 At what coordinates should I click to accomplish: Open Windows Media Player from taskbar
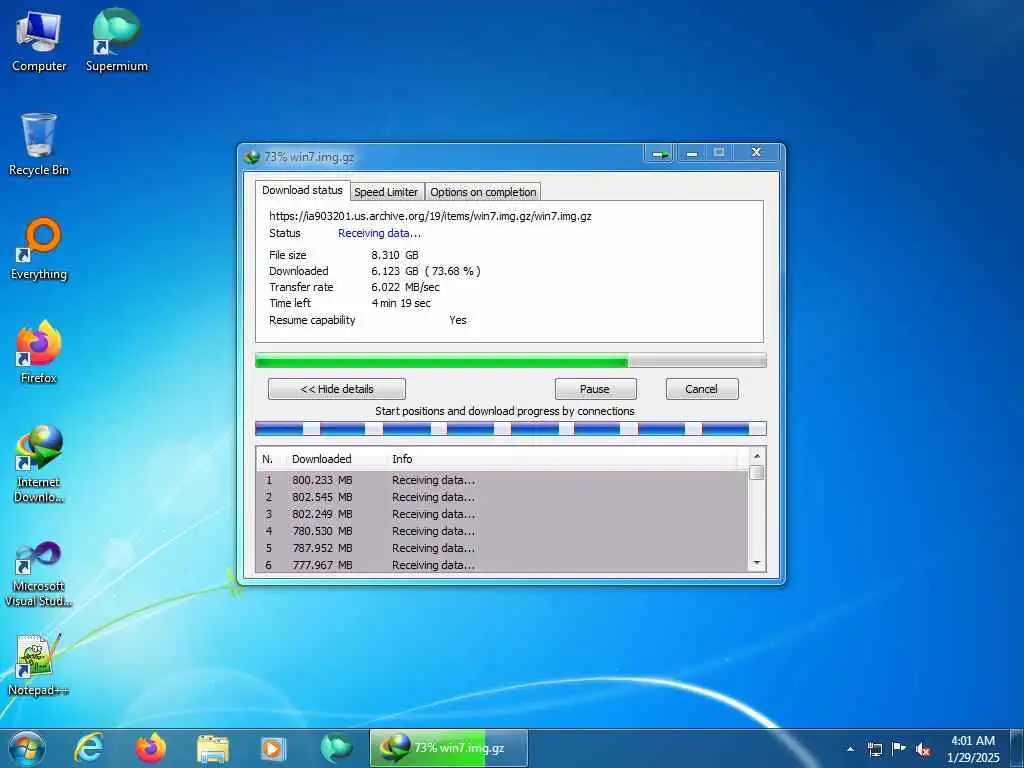(274, 748)
